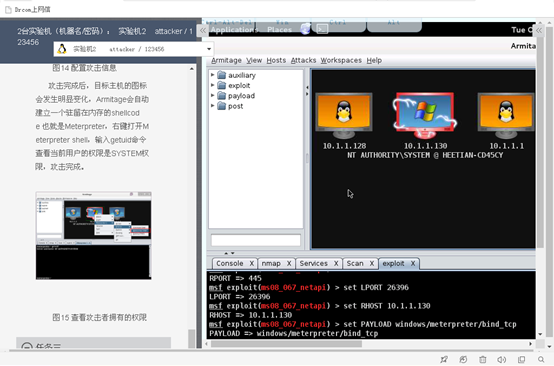This screenshot has width=554, height=366.
Task: Open the Help menu
Action: pos(374,60)
